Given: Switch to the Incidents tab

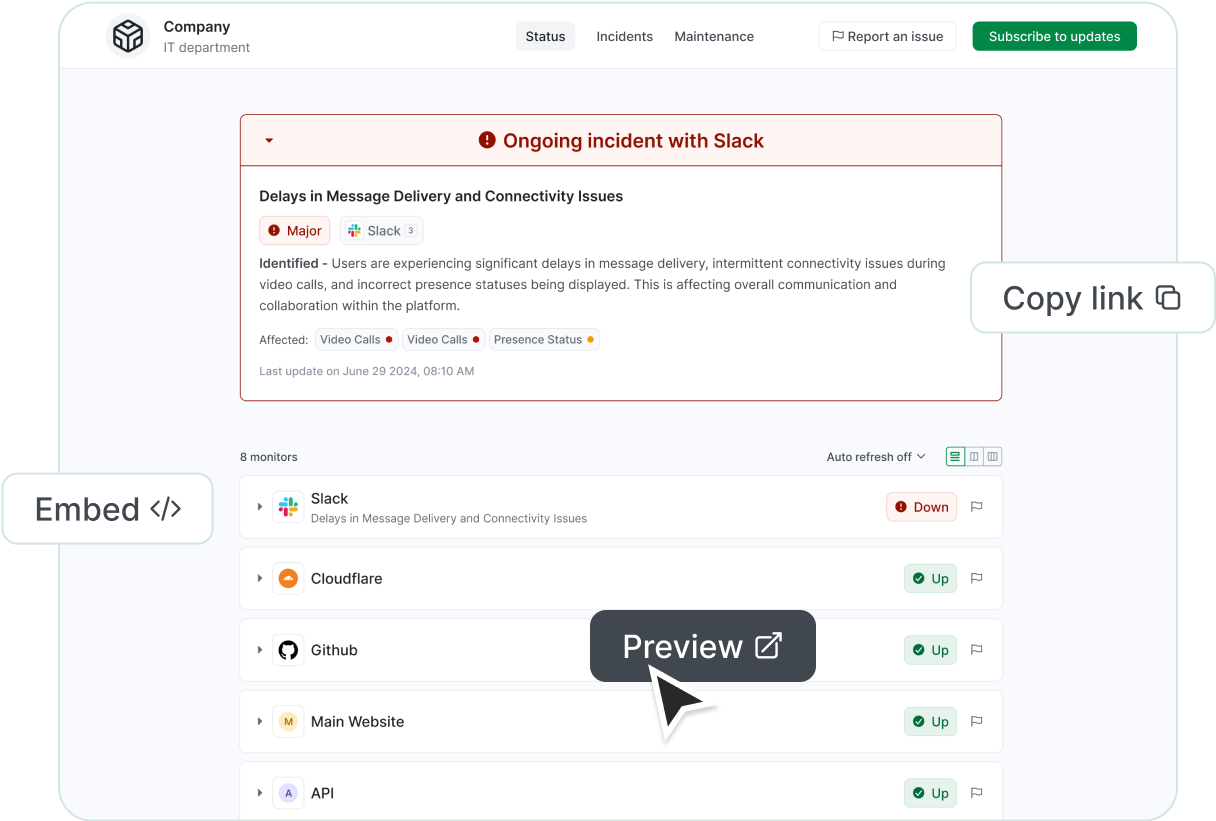Looking at the screenshot, I should (x=624, y=36).
